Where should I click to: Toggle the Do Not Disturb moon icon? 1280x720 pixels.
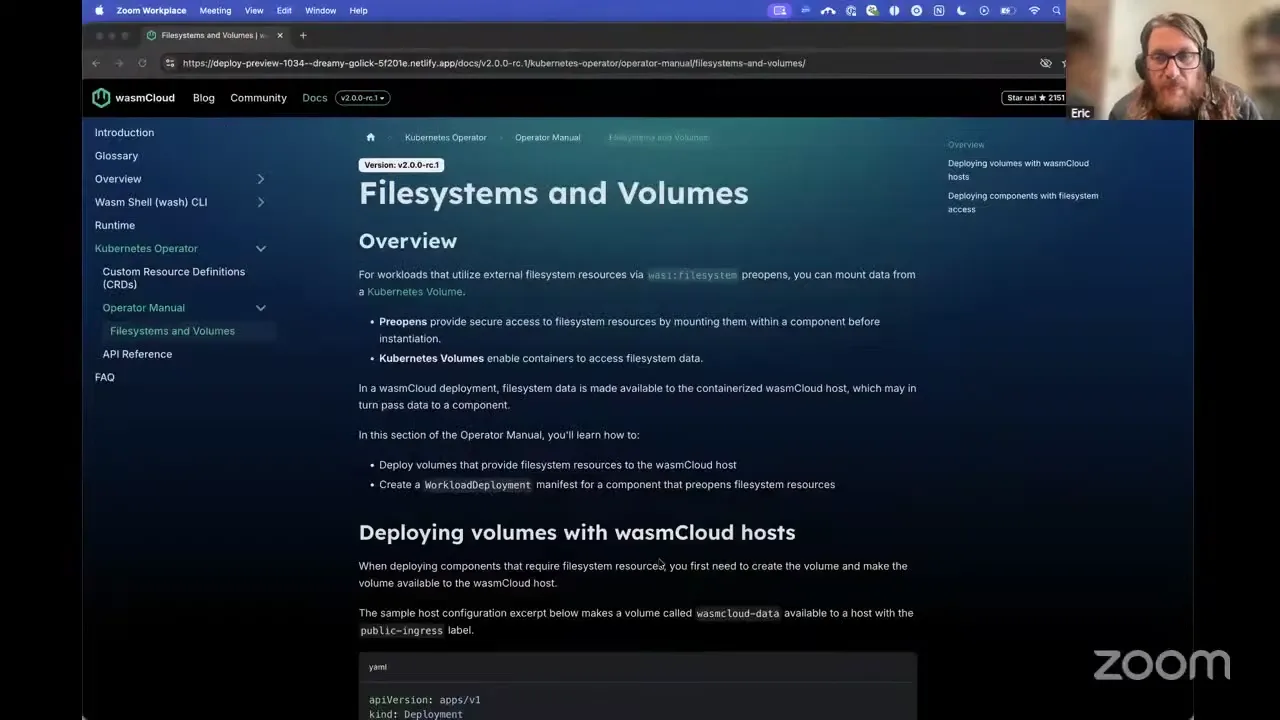pos(961,10)
